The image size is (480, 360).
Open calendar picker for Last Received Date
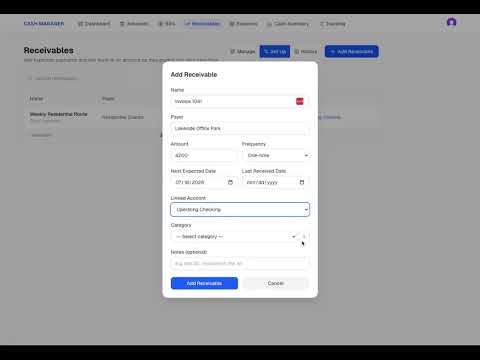click(302, 182)
